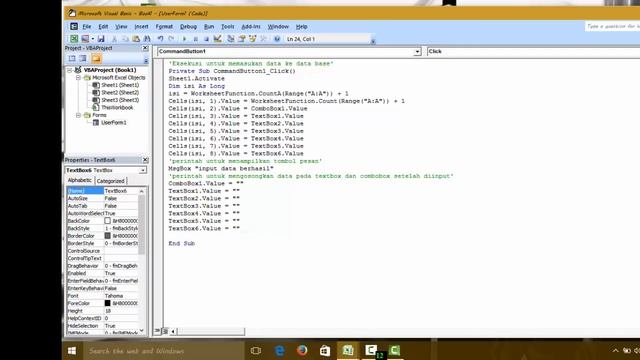Select Sheet3 (Sheet3) in project tree
Image resolution: width=640 pixels, height=360 pixels.
tap(120, 100)
